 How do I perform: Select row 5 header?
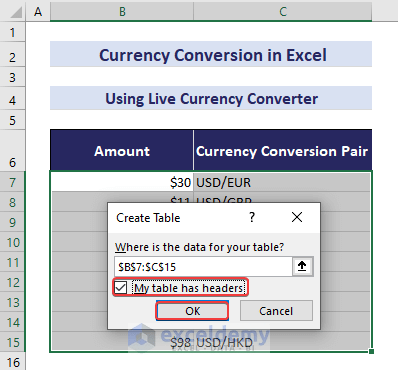click(x=13, y=120)
